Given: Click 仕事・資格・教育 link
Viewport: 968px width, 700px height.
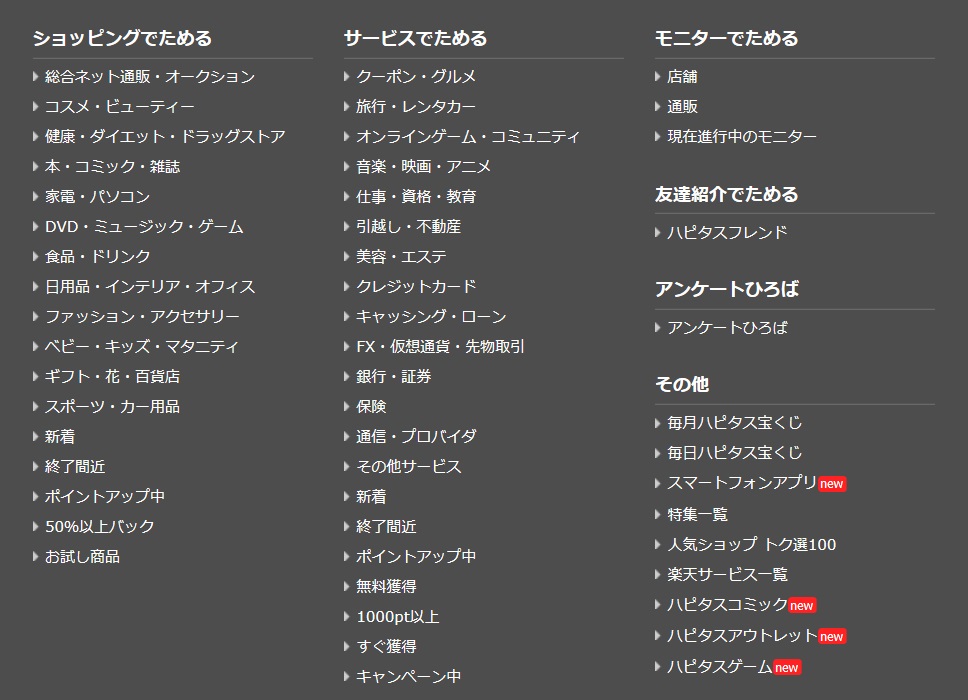Looking at the screenshot, I should (x=416, y=197).
